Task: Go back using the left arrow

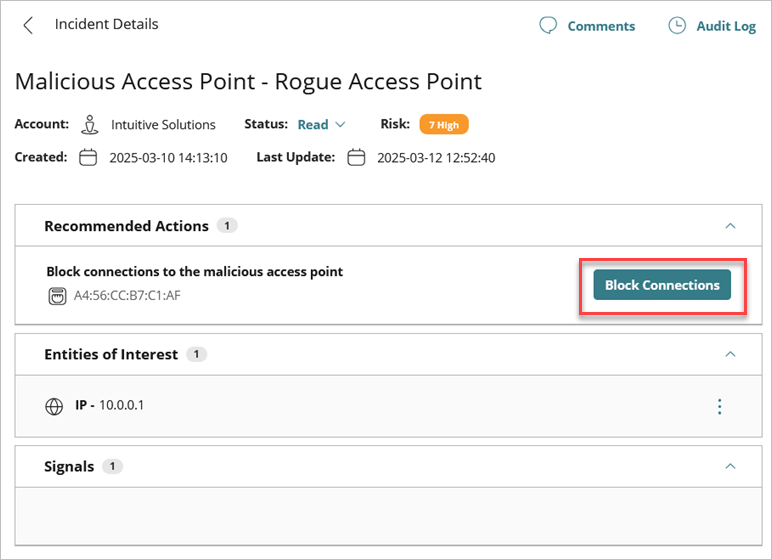Action: [28, 25]
